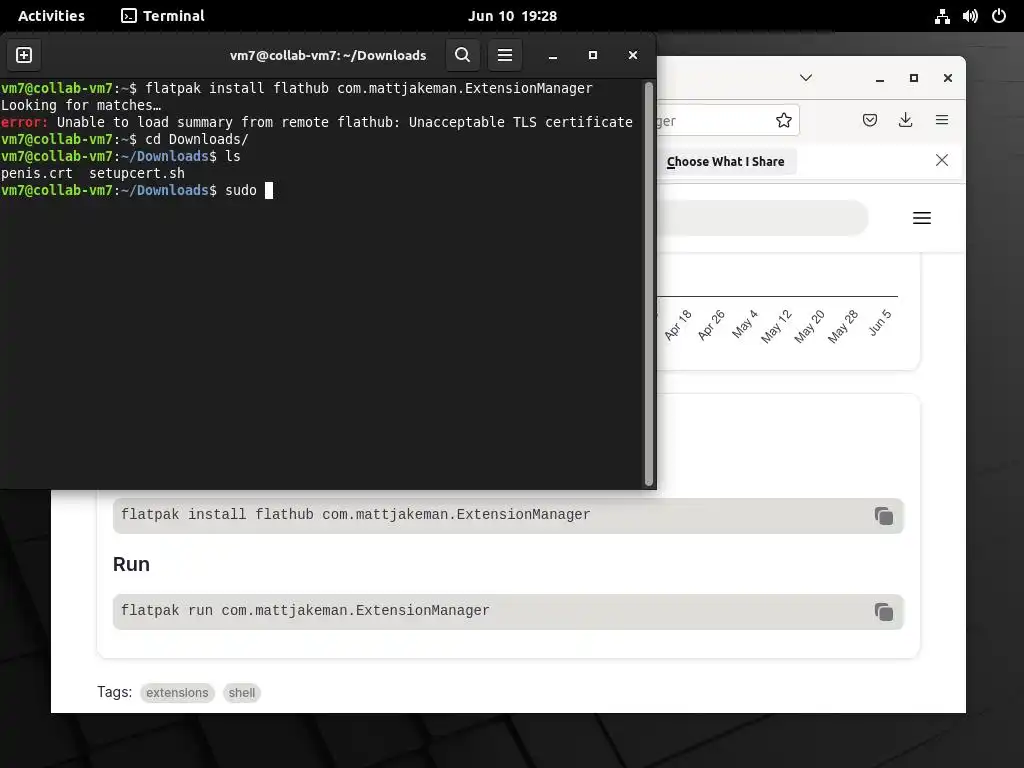Open the clock and calendar in top bar
1024x768 pixels.
pos(512,16)
